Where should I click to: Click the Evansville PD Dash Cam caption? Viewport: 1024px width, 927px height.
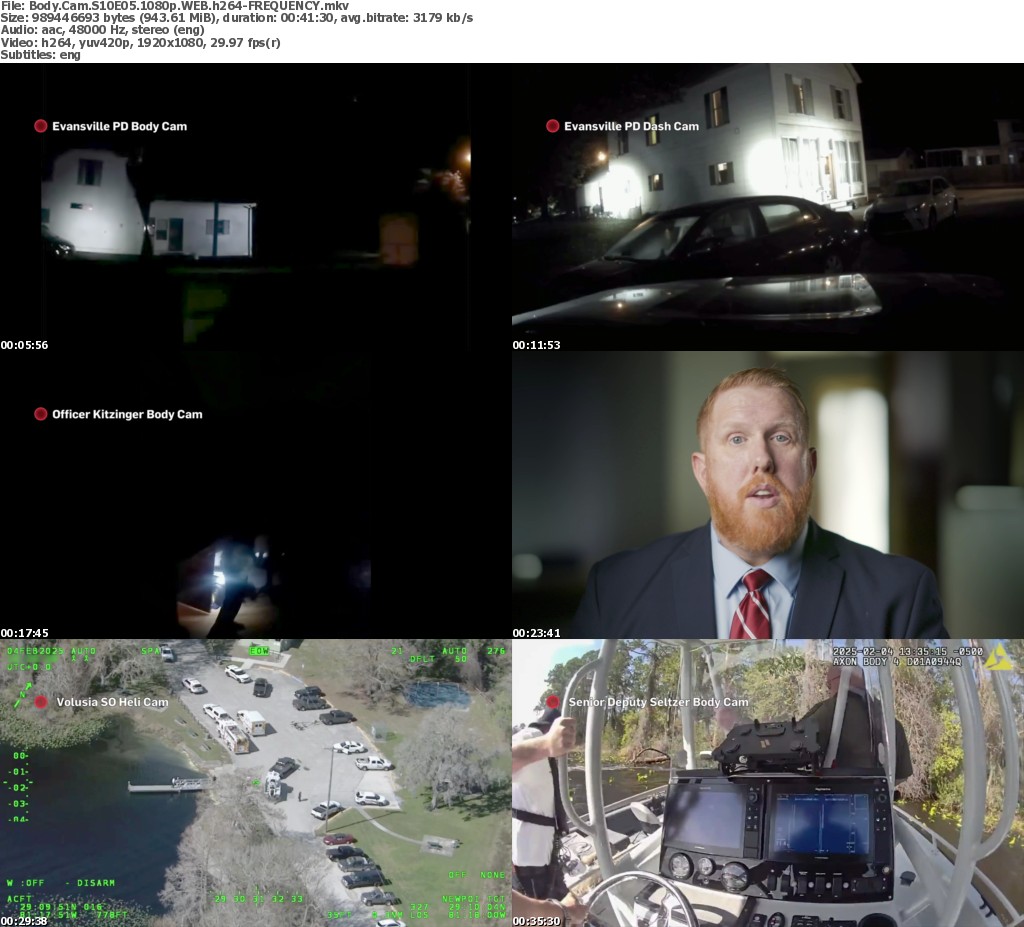coord(631,126)
